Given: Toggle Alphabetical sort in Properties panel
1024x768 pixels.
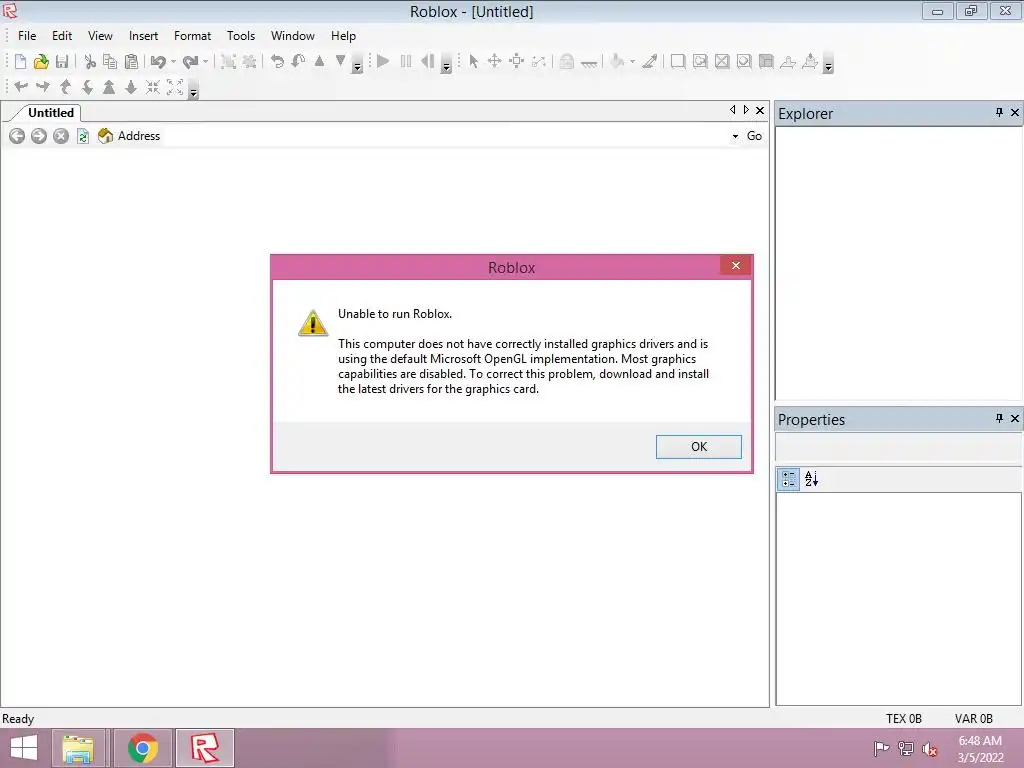Looking at the screenshot, I should coord(811,479).
